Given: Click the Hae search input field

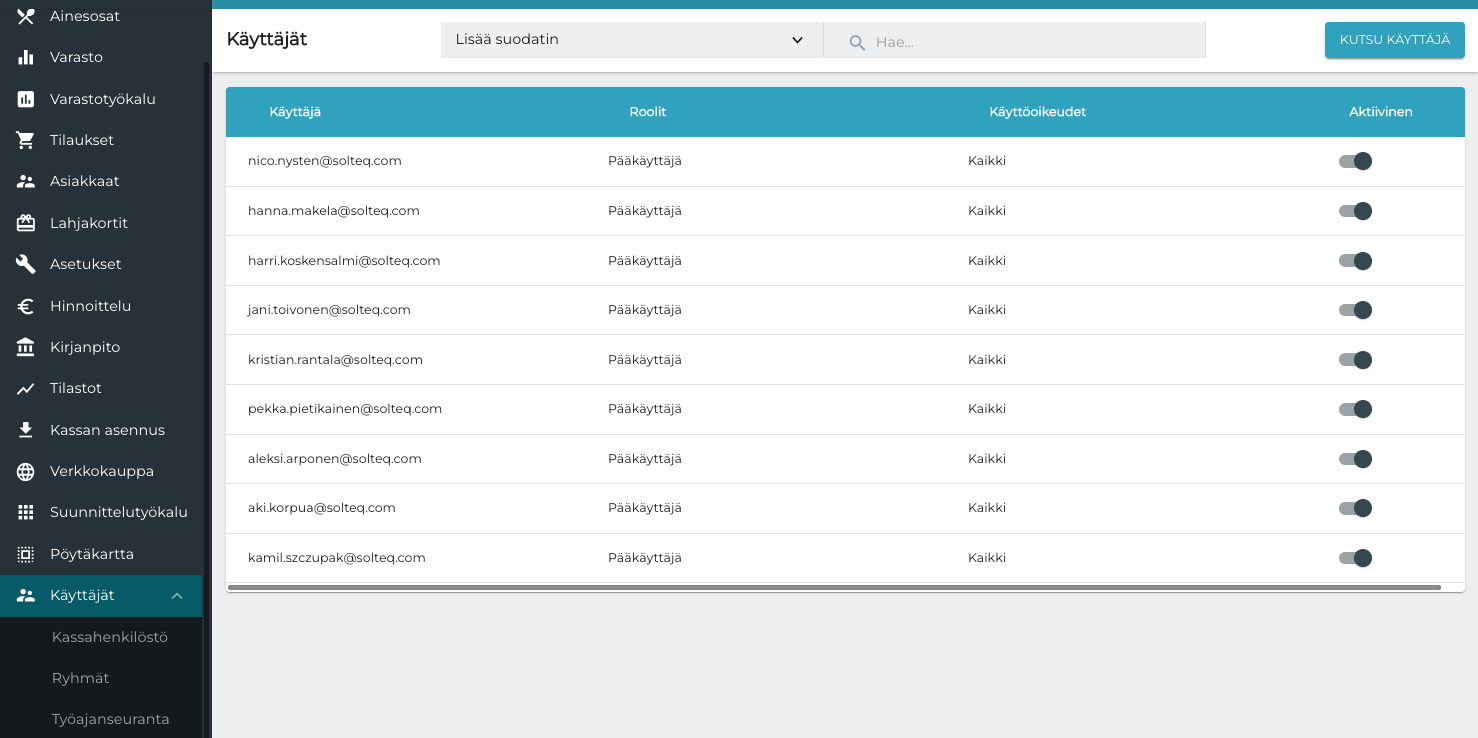Looking at the screenshot, I should click(x=1030, y=42).
